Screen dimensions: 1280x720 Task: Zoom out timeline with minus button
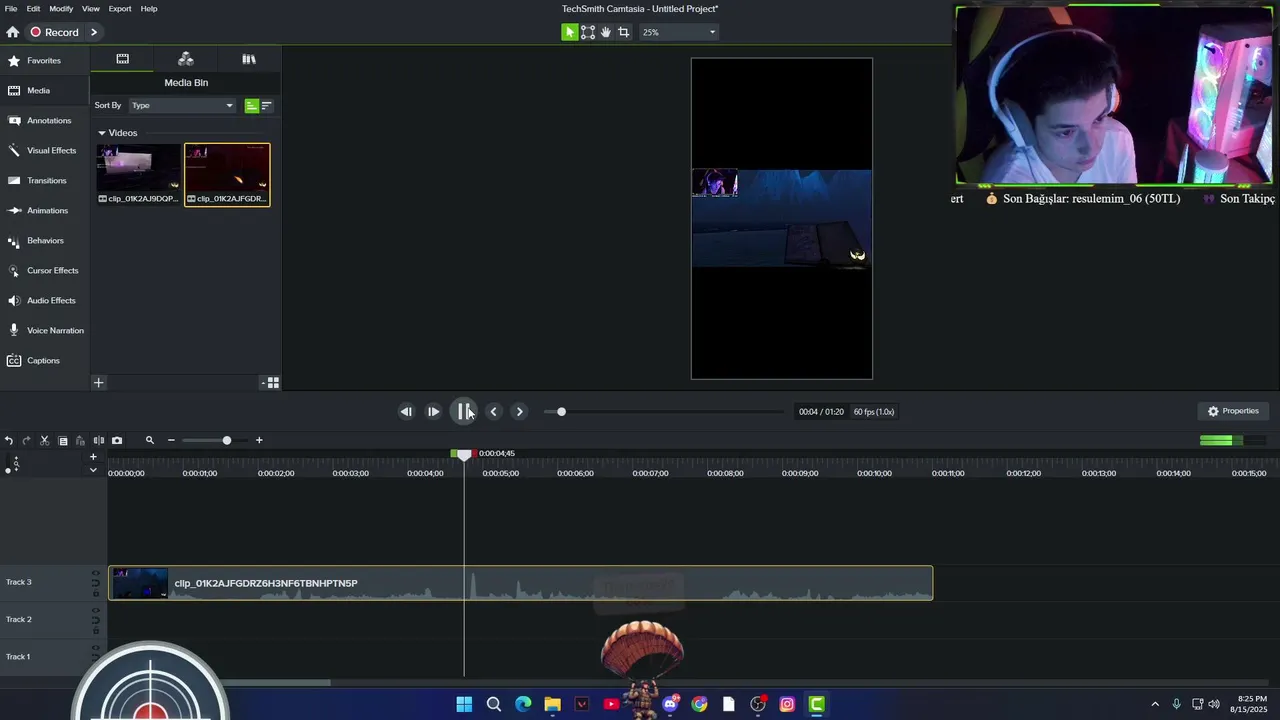[171, 441]
